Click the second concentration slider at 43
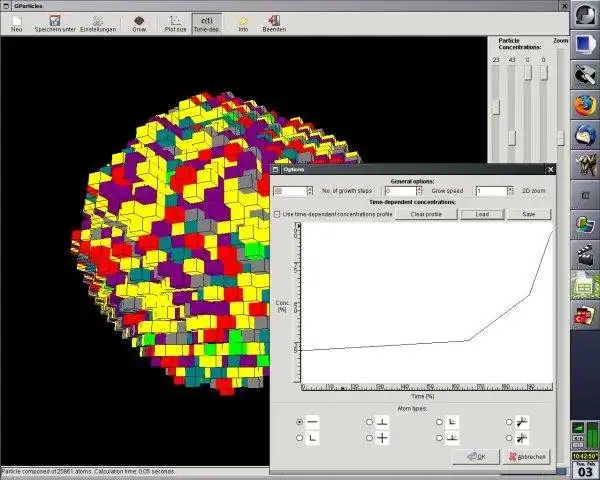The image size is (600, 480). click(x=512, y=138)
